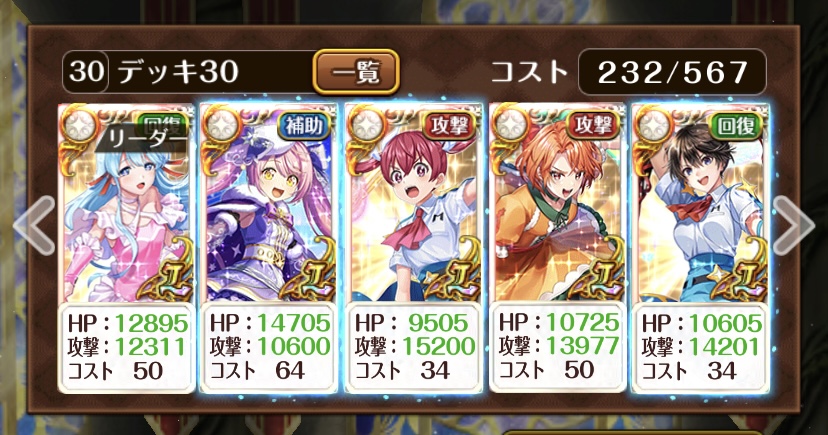The width and height of the screenshot is (828, 435).
Task: Click 攻撃 badge on orange-haired card
Action: pos(593,127)
